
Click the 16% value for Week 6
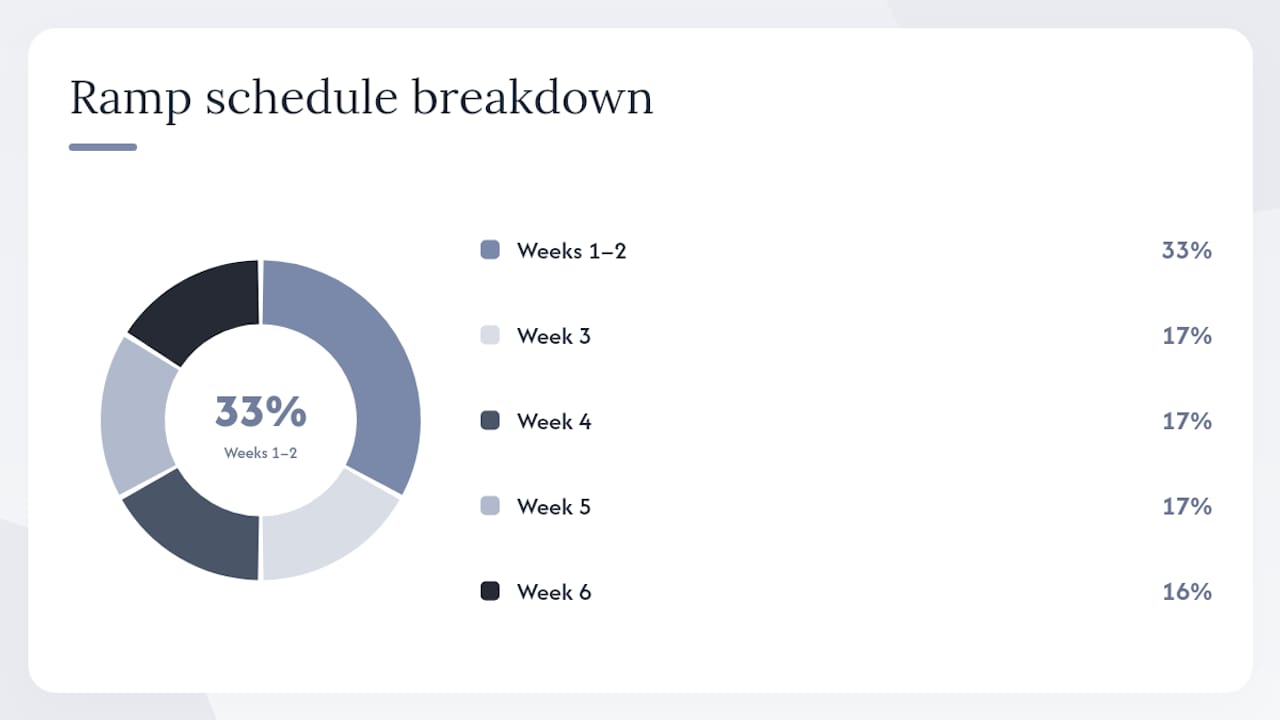click(1187, 592)
